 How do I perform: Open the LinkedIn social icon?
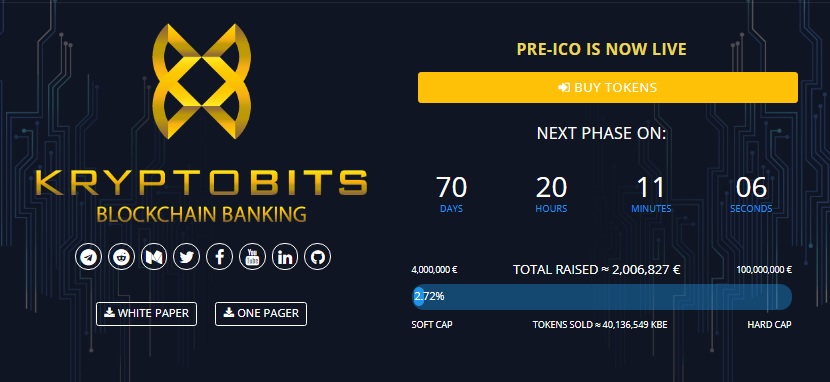[x=285, y=257]
